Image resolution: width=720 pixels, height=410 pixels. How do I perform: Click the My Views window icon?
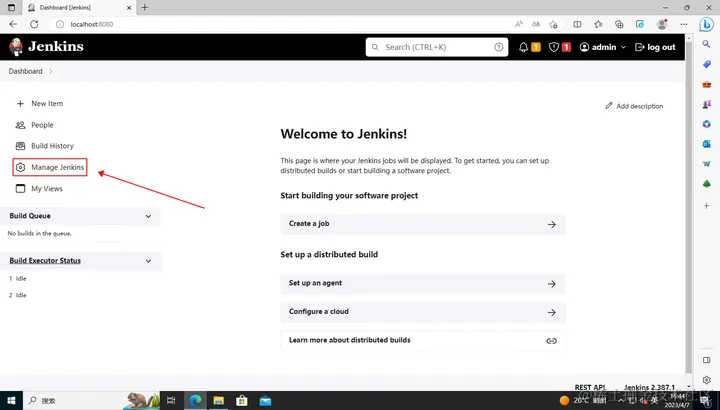pos(20,189)
